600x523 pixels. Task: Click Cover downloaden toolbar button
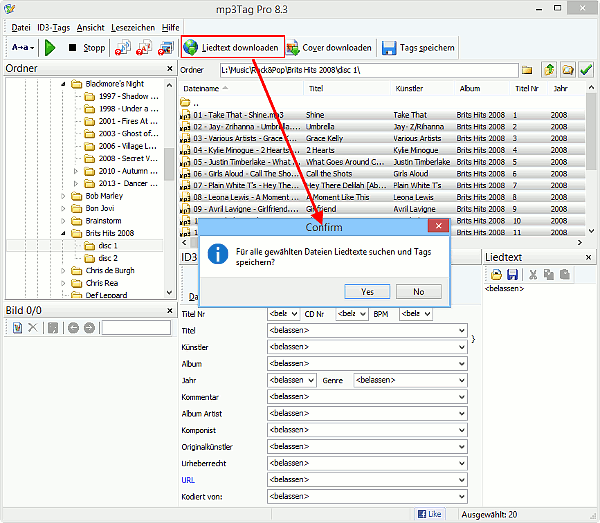coord(329,48)
